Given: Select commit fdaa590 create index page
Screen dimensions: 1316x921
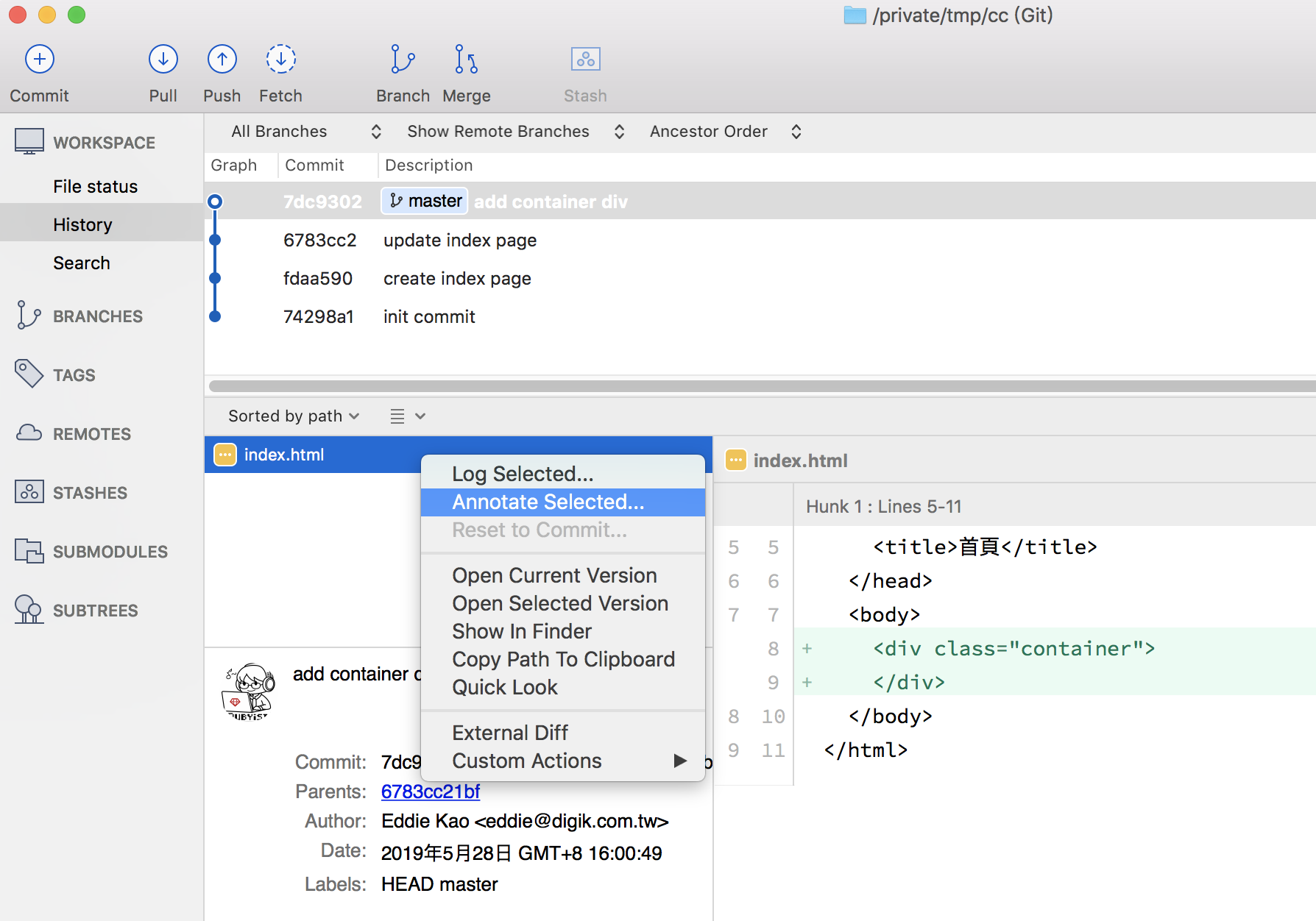Looking at the screenshot, I should coord(456,279).
